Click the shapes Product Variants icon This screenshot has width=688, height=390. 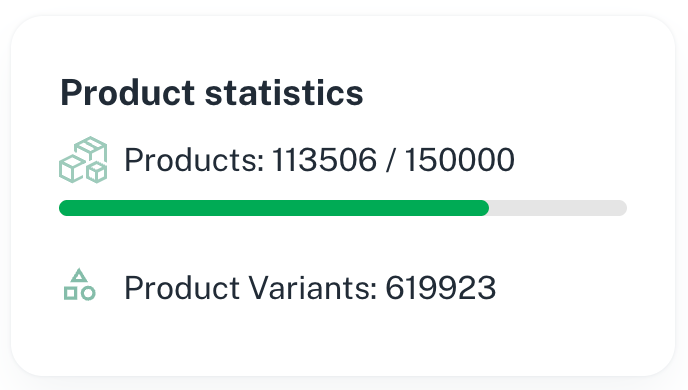coord(79,285)
